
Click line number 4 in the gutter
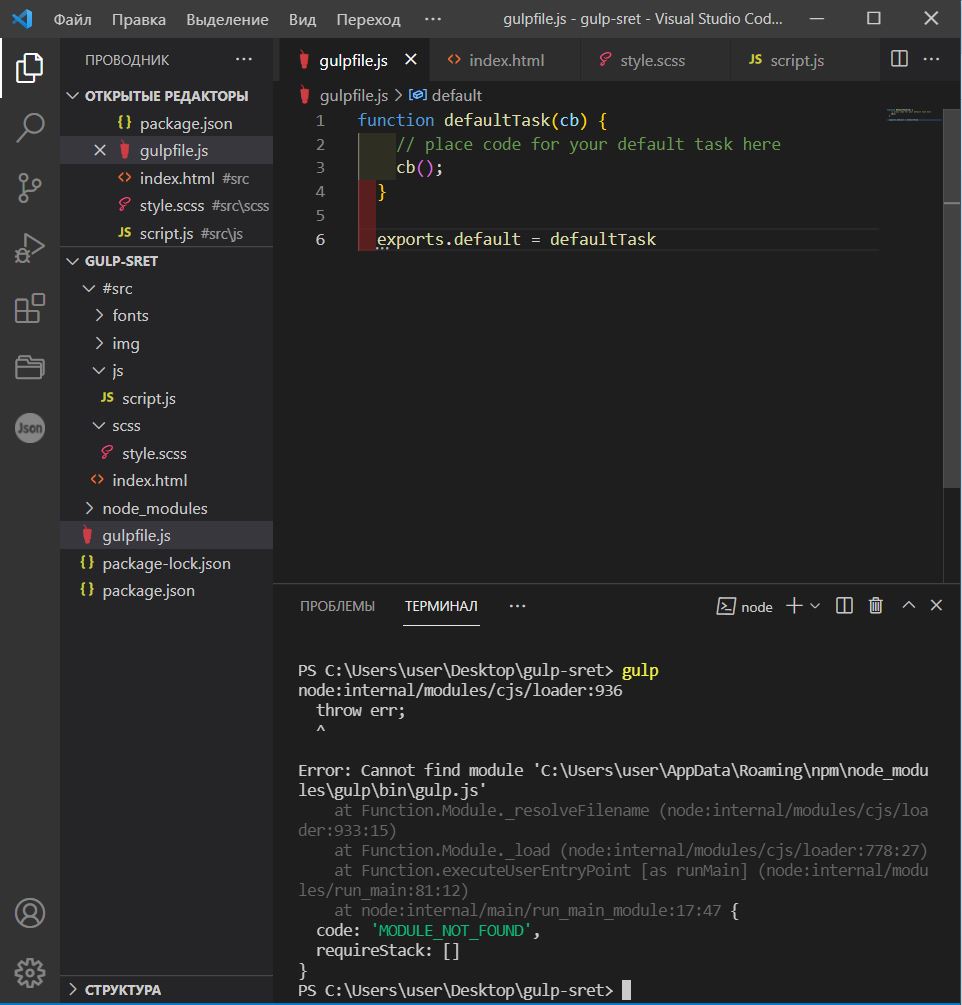(320, 192)
